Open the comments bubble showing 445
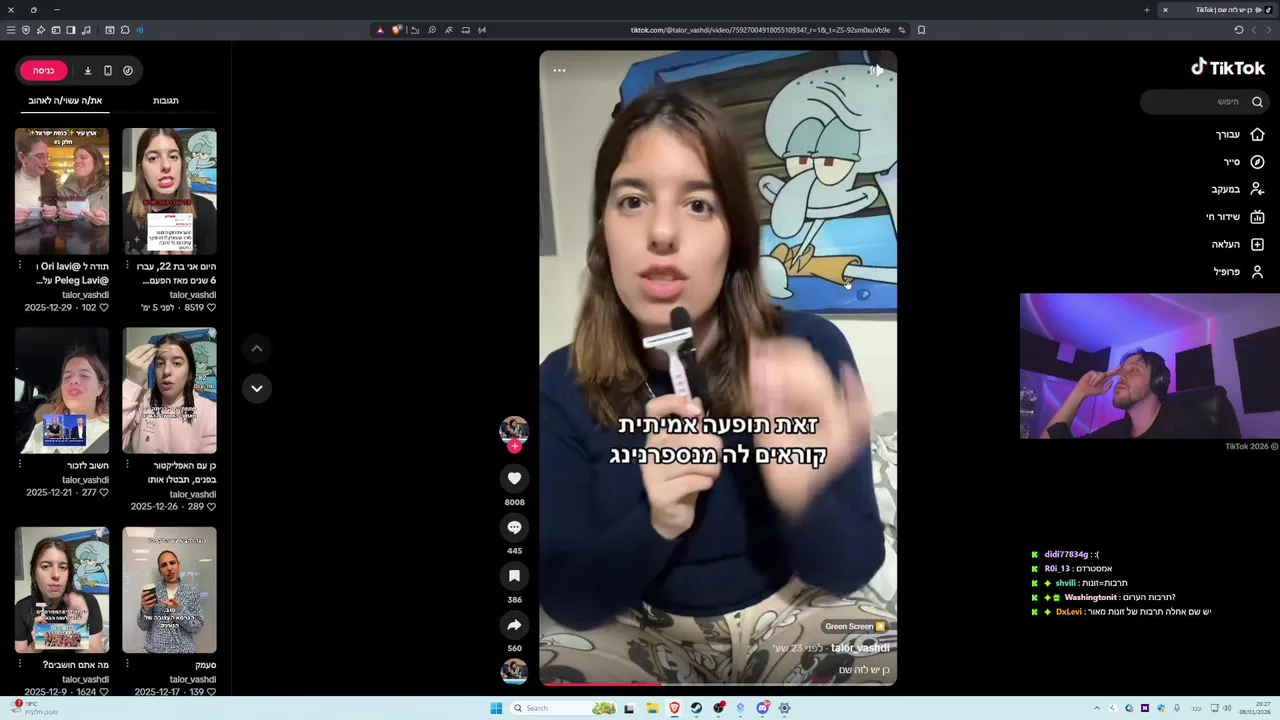 514,527
